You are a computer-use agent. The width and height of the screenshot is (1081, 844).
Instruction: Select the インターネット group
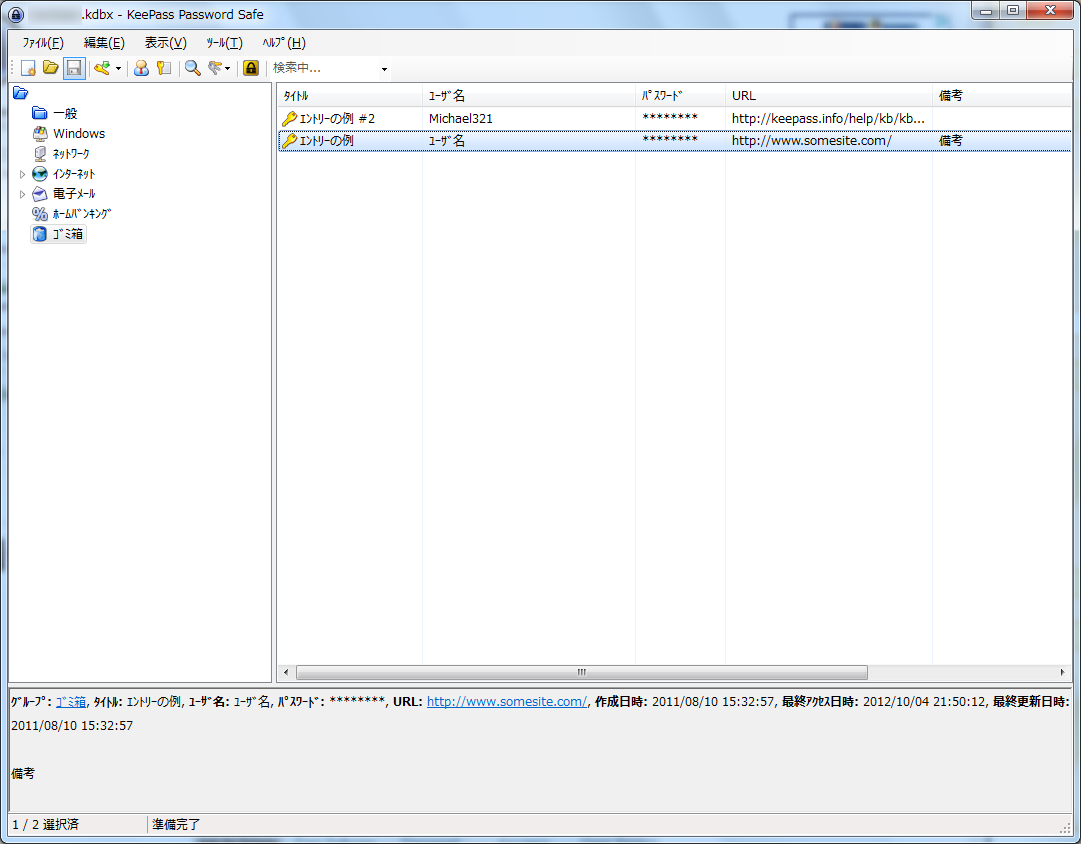(74, 174)
